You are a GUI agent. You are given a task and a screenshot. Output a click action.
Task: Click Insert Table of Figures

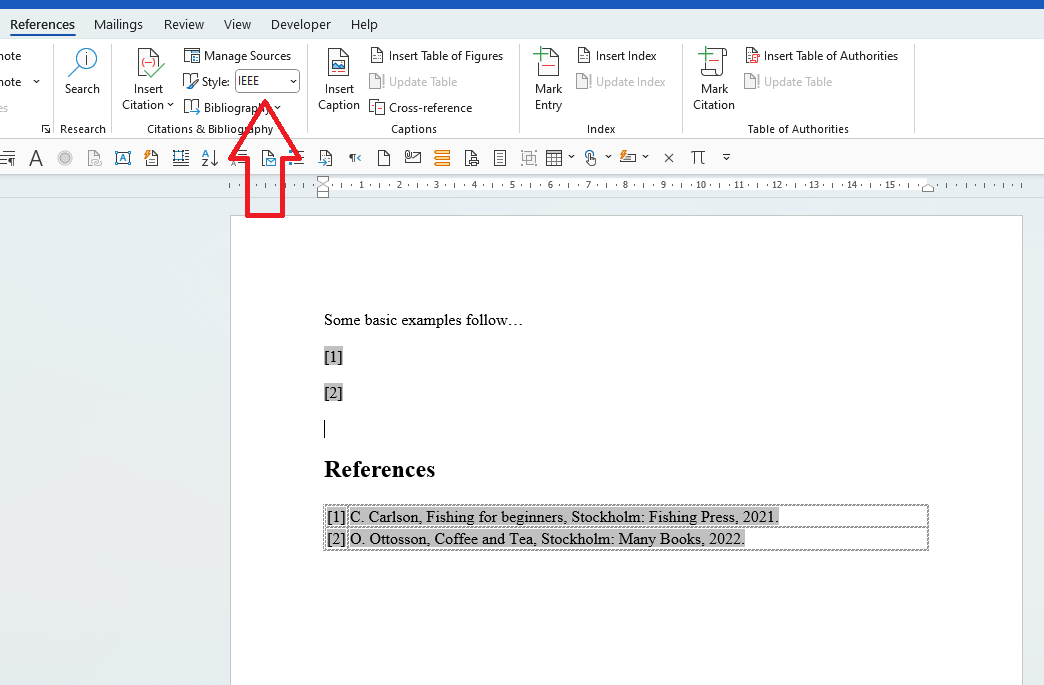click(437, 56)
